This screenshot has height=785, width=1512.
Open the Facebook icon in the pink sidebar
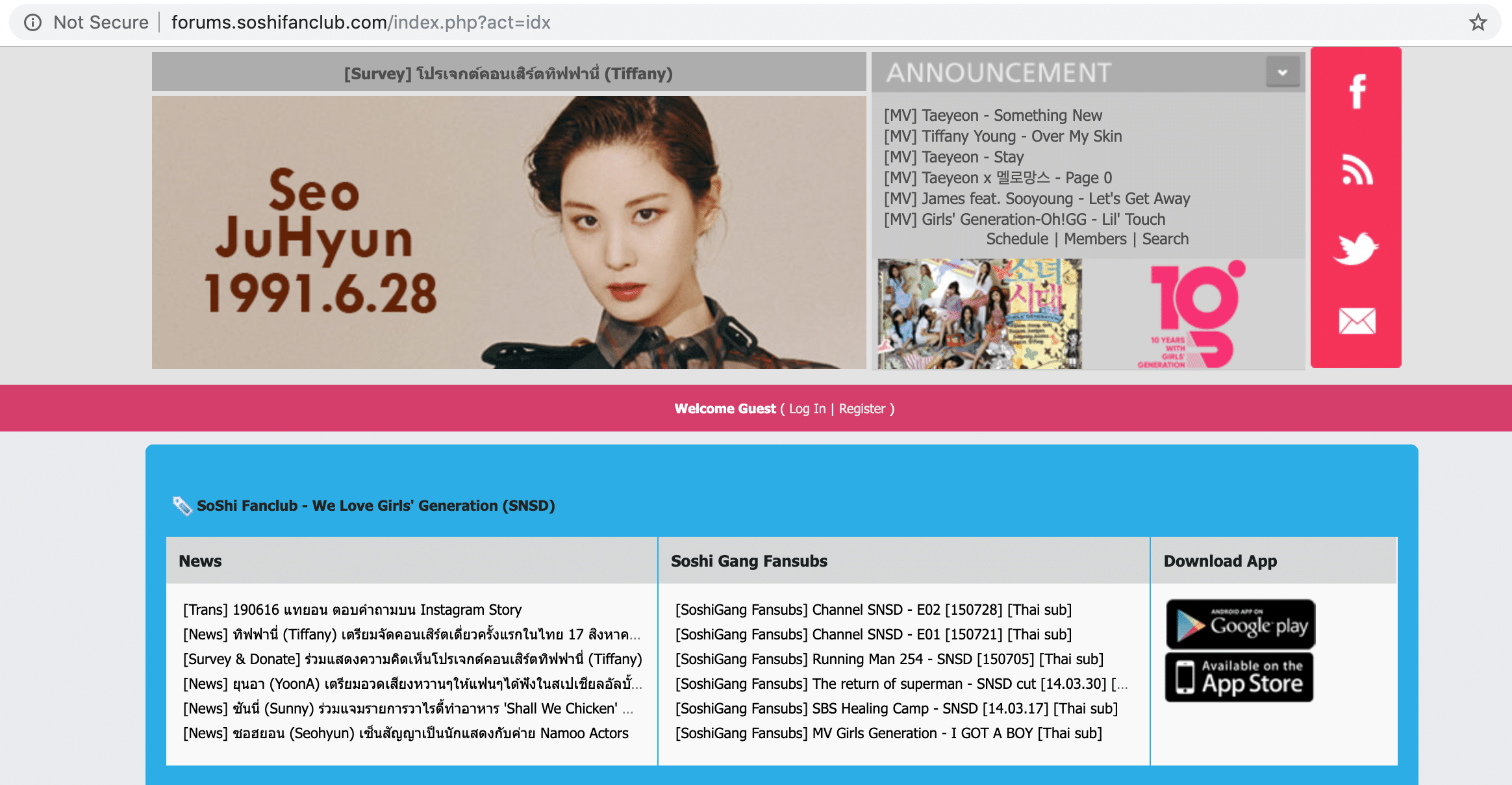coord(1357,92)
